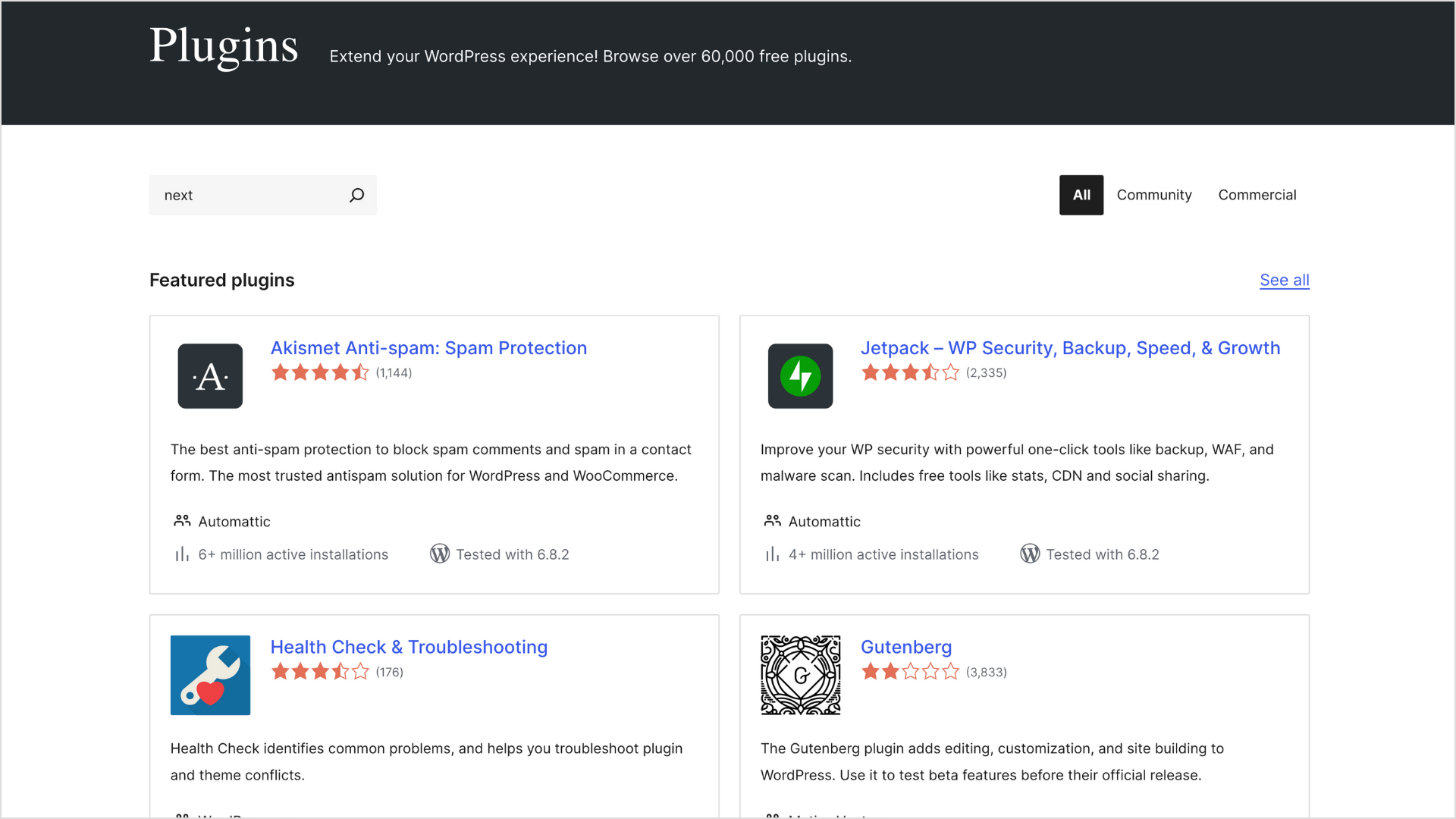The width and height of the screenshot is (1456, 819).
Task: Open the Jetpack lightning bolt icon
Action: coord(800,376)
